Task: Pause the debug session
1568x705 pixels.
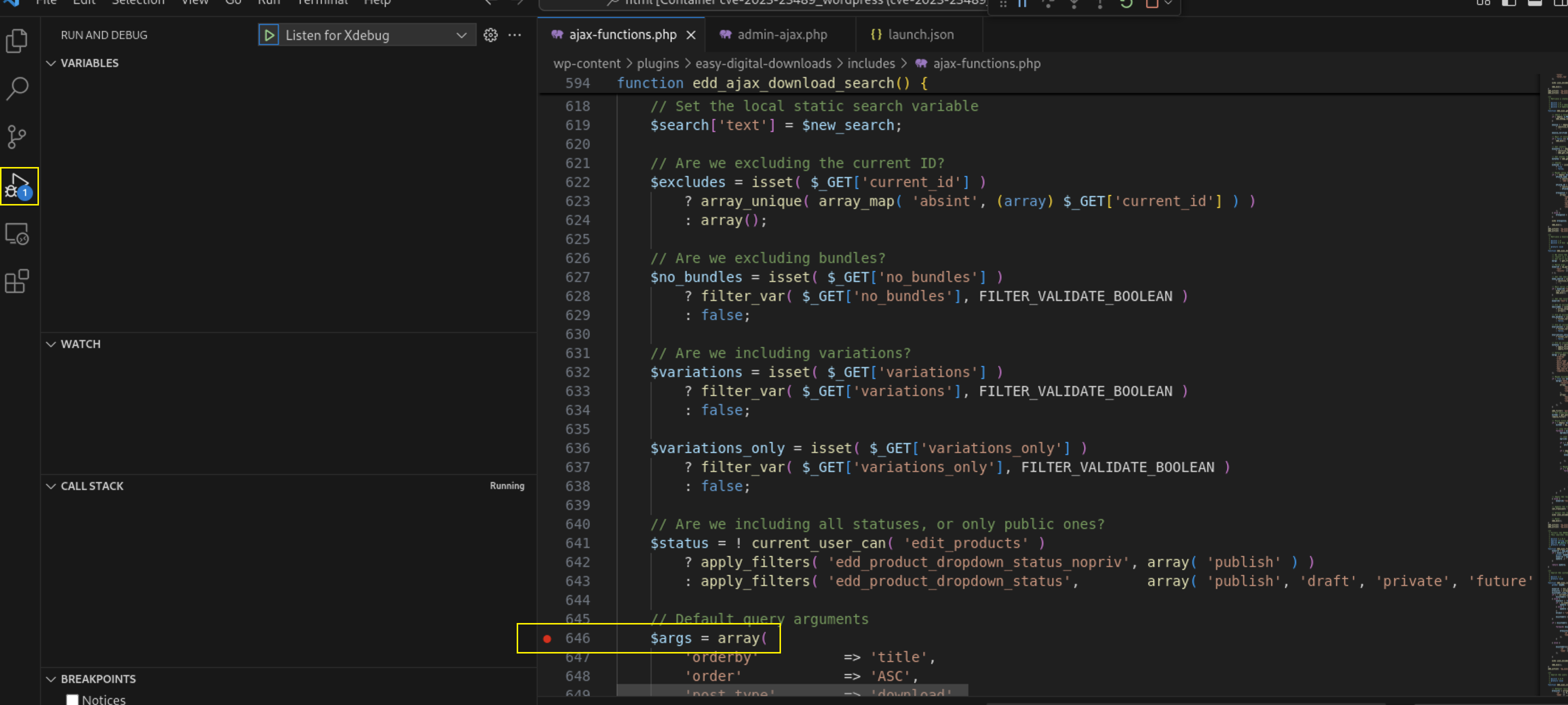Action: pyautogui.click(x=1023, y=3)
